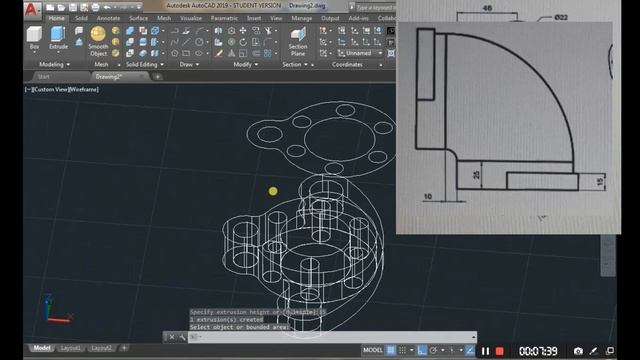Screen dimensions: 640x360
Task: Click the Save icon in Quick Access toolbar
Action: pos(73,7)
